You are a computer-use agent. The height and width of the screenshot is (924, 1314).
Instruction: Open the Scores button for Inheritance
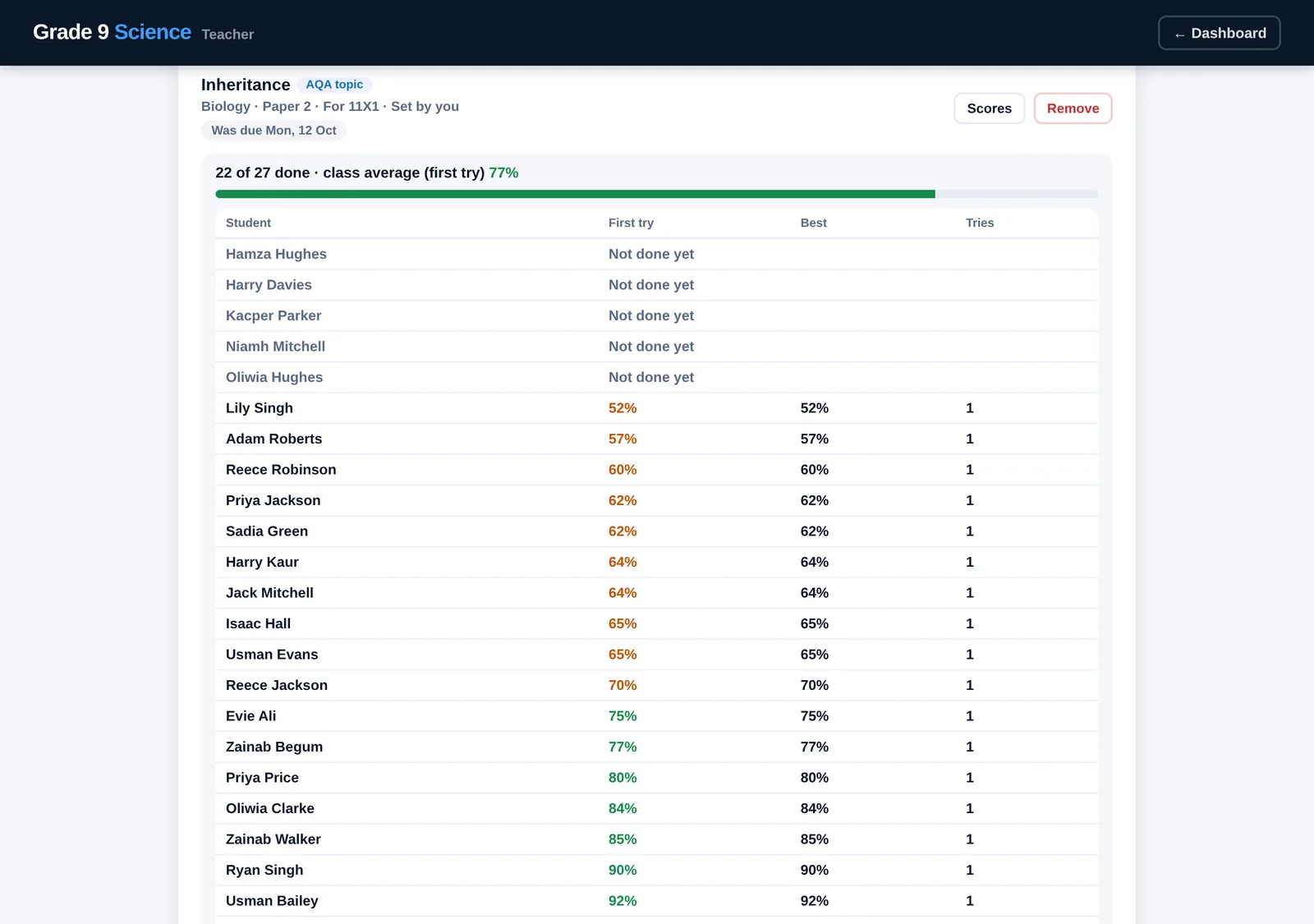click(989, 108)
